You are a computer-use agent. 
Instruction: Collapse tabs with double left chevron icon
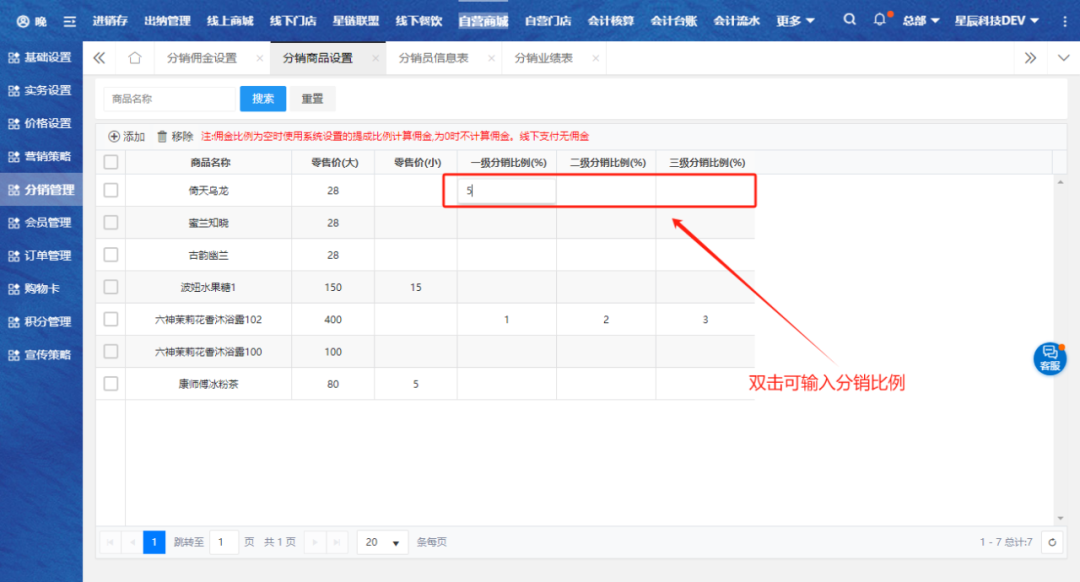pos(99,58)
